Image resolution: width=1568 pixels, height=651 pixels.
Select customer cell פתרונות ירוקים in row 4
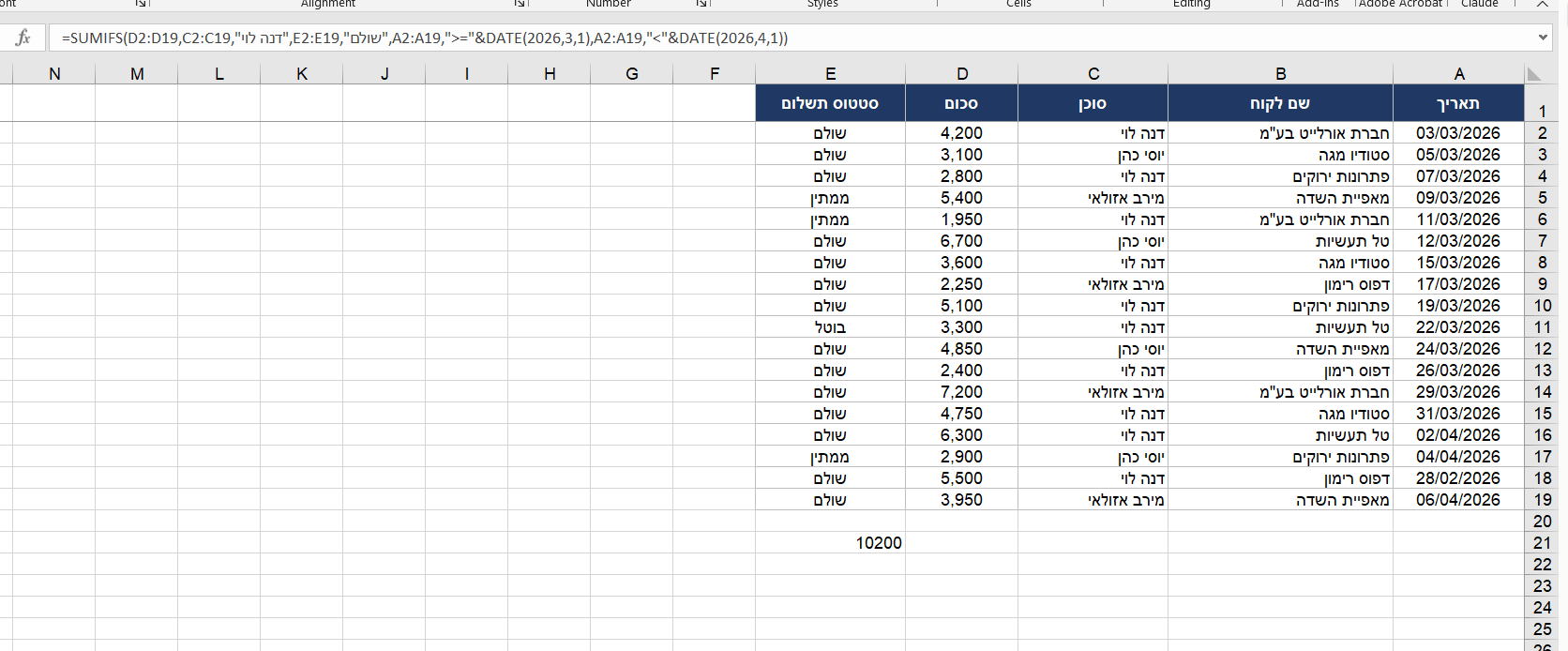coord(1281,176)
